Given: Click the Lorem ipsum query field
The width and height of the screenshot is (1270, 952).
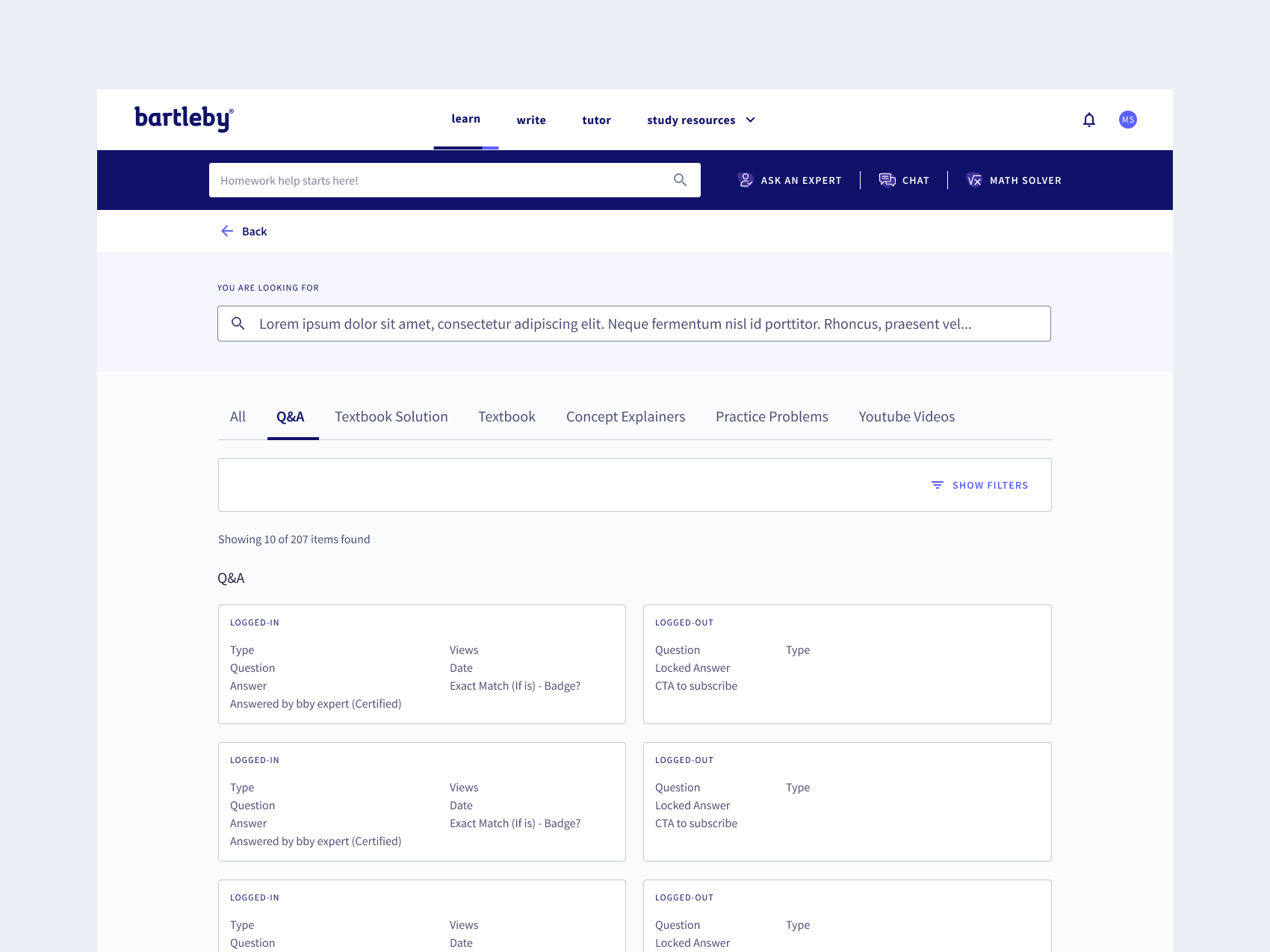Looking at the screenshot, I should tap(634, 324).
